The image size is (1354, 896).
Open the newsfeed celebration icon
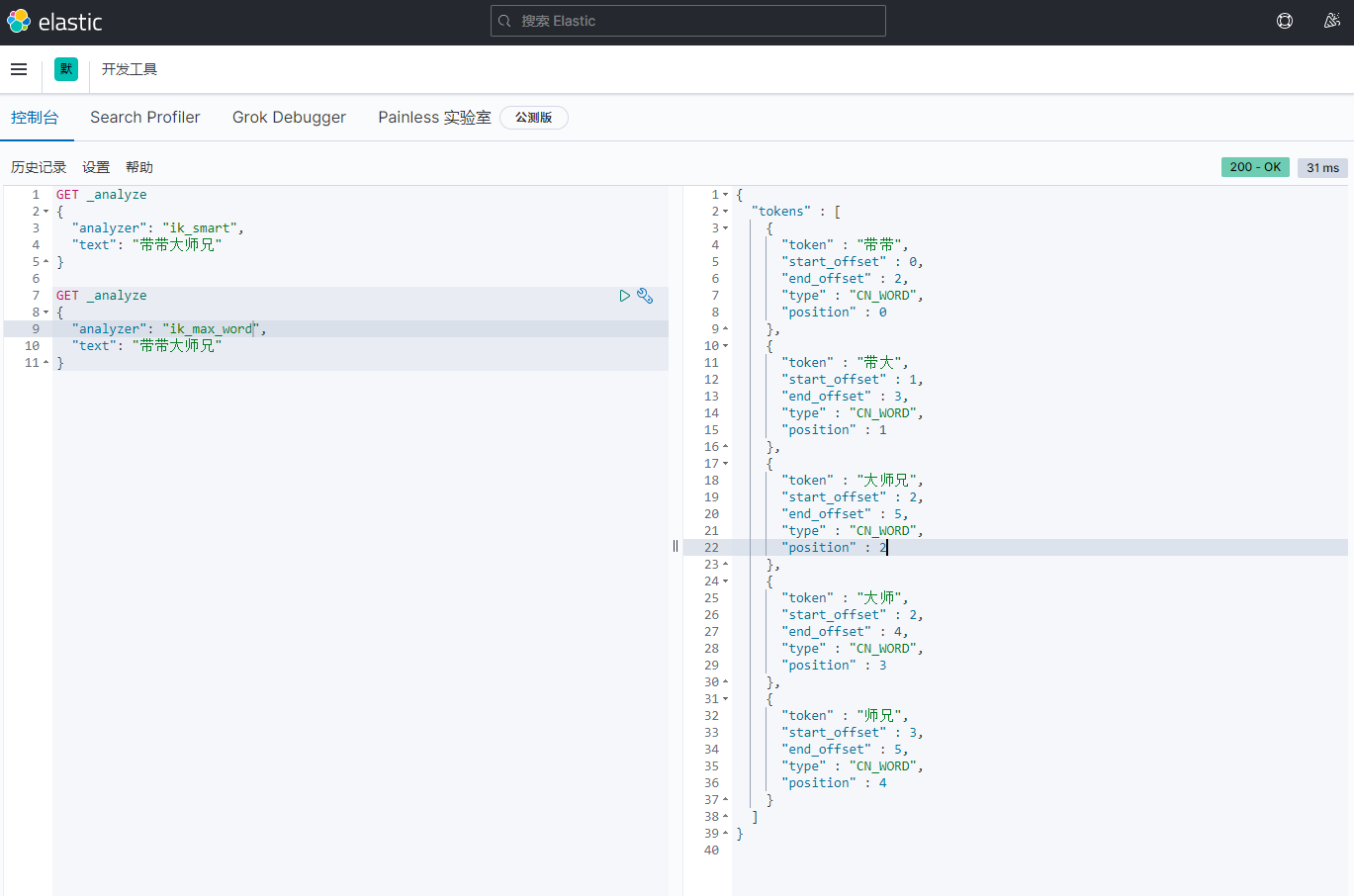pos(1331,21)
